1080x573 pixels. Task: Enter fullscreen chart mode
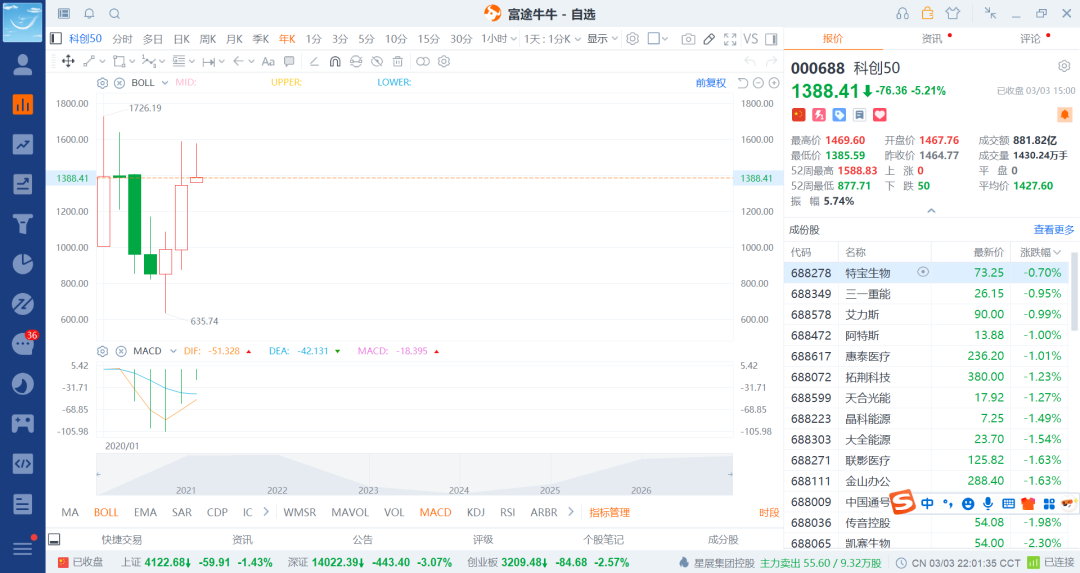730,39
